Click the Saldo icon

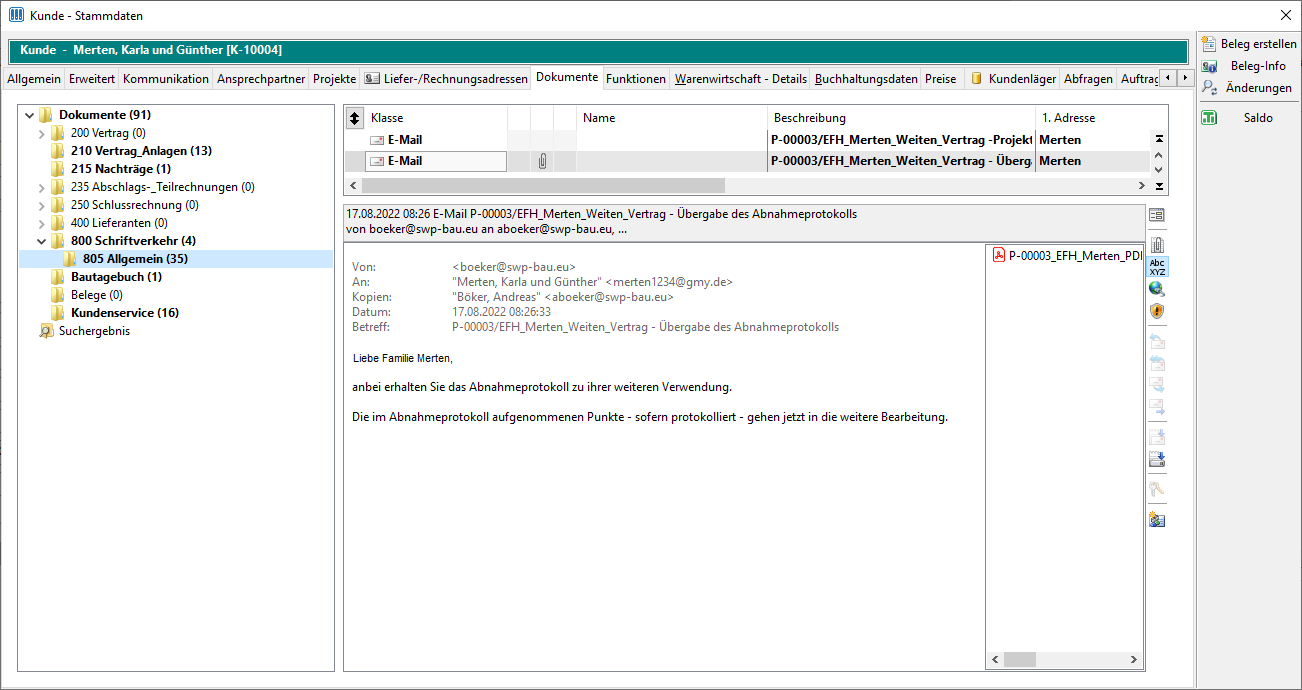(x=1209, y=118)
